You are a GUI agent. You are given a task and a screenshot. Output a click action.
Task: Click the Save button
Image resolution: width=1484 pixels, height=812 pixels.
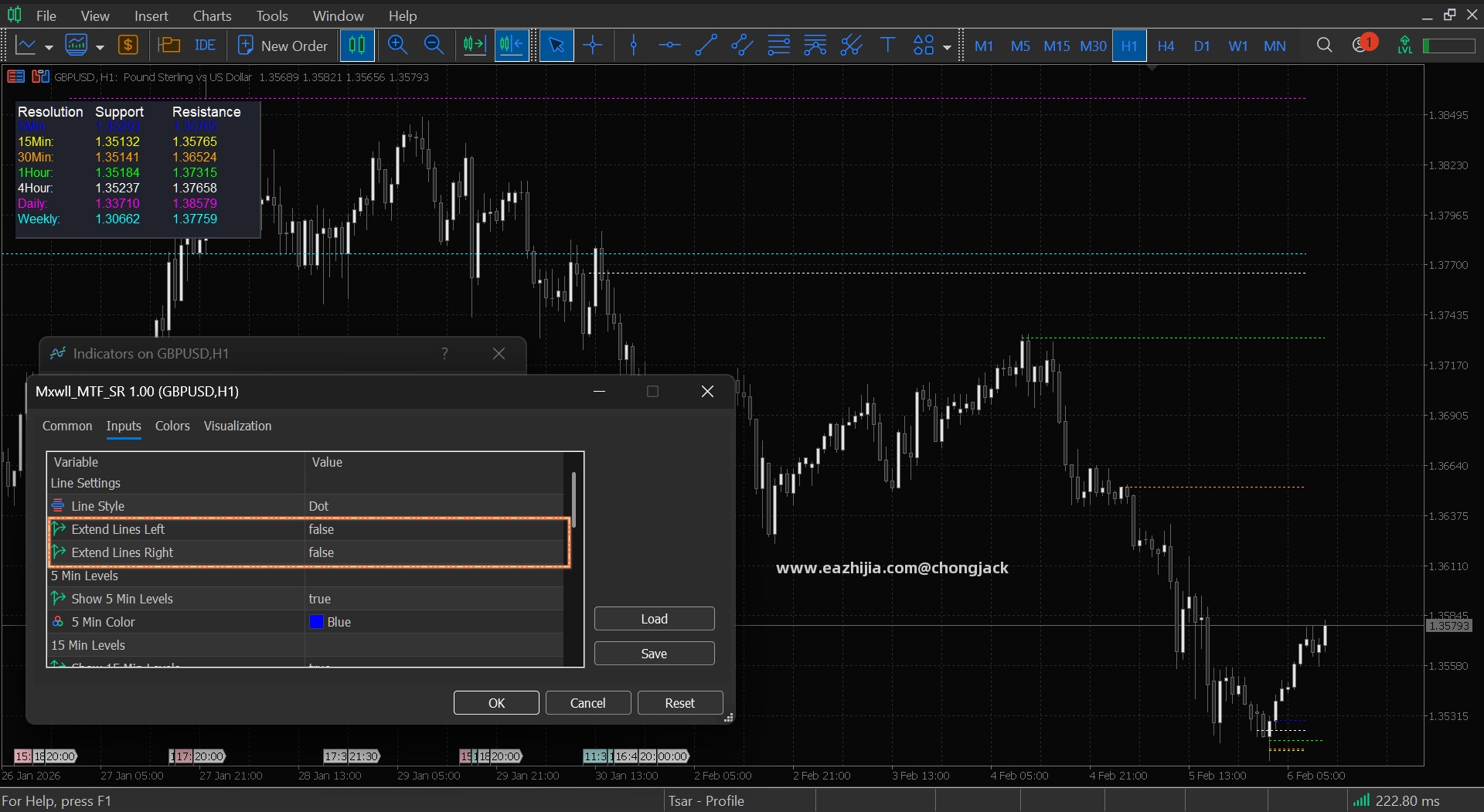[x=654, y=654]
